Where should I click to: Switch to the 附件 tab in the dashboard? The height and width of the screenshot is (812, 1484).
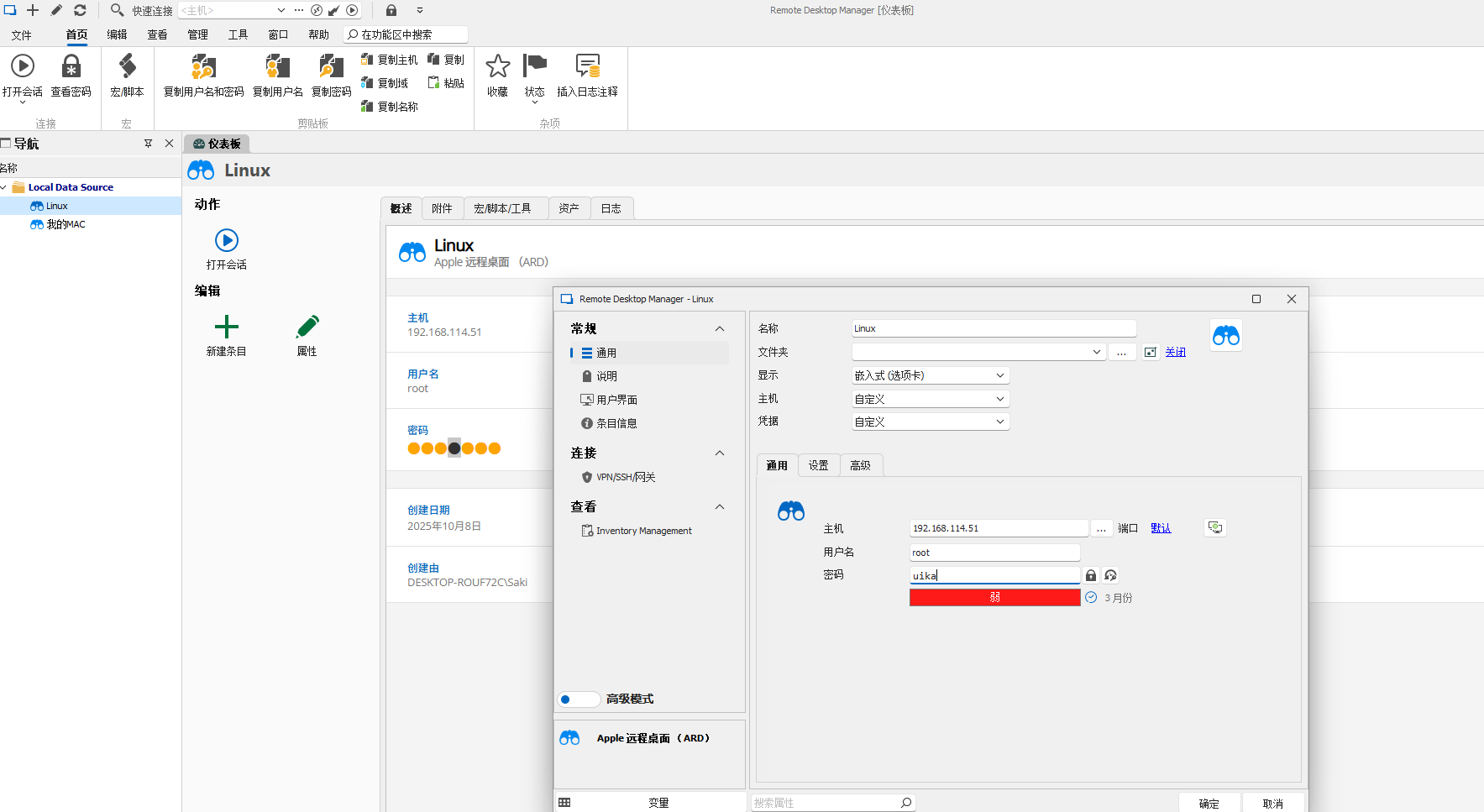[x=442, y=208]
